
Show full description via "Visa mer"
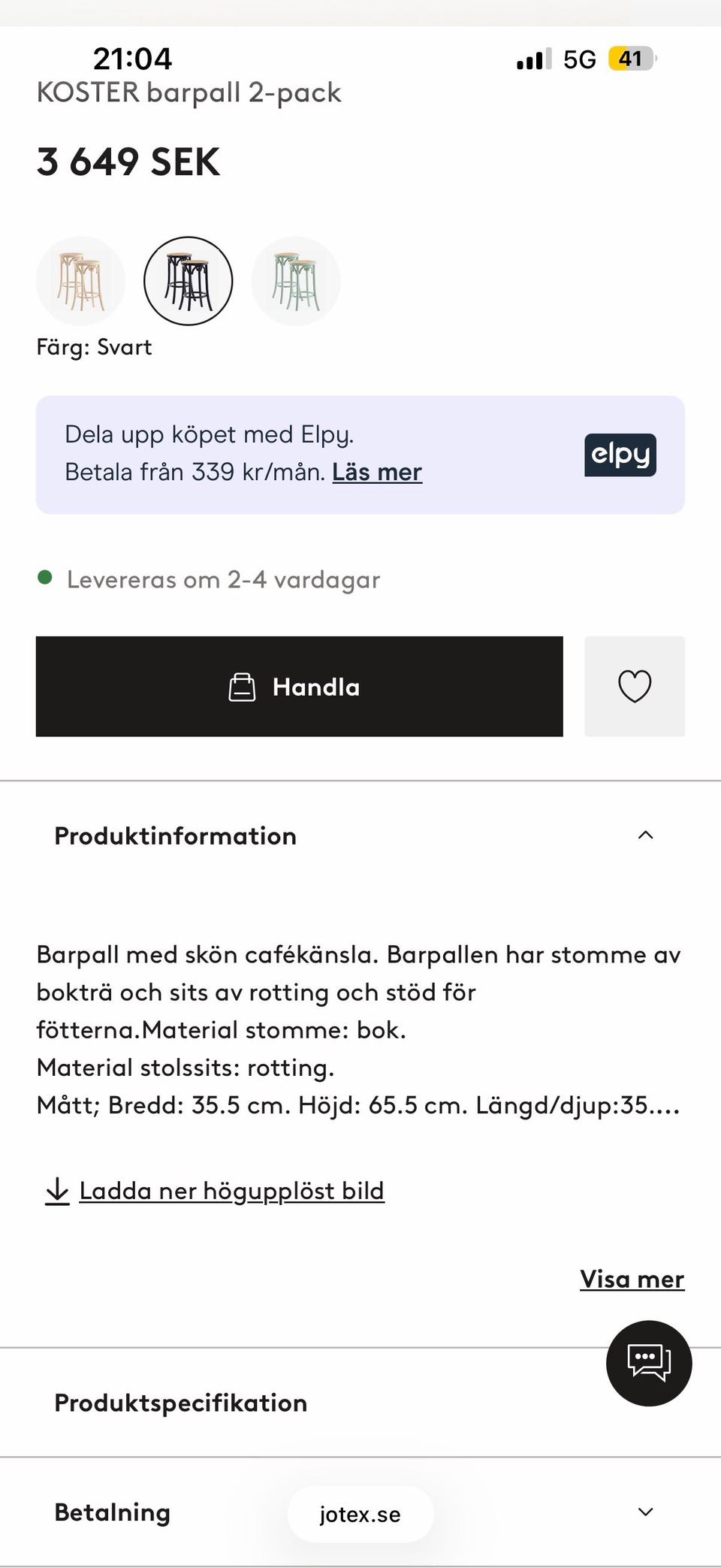click(x=632, y=1279)
